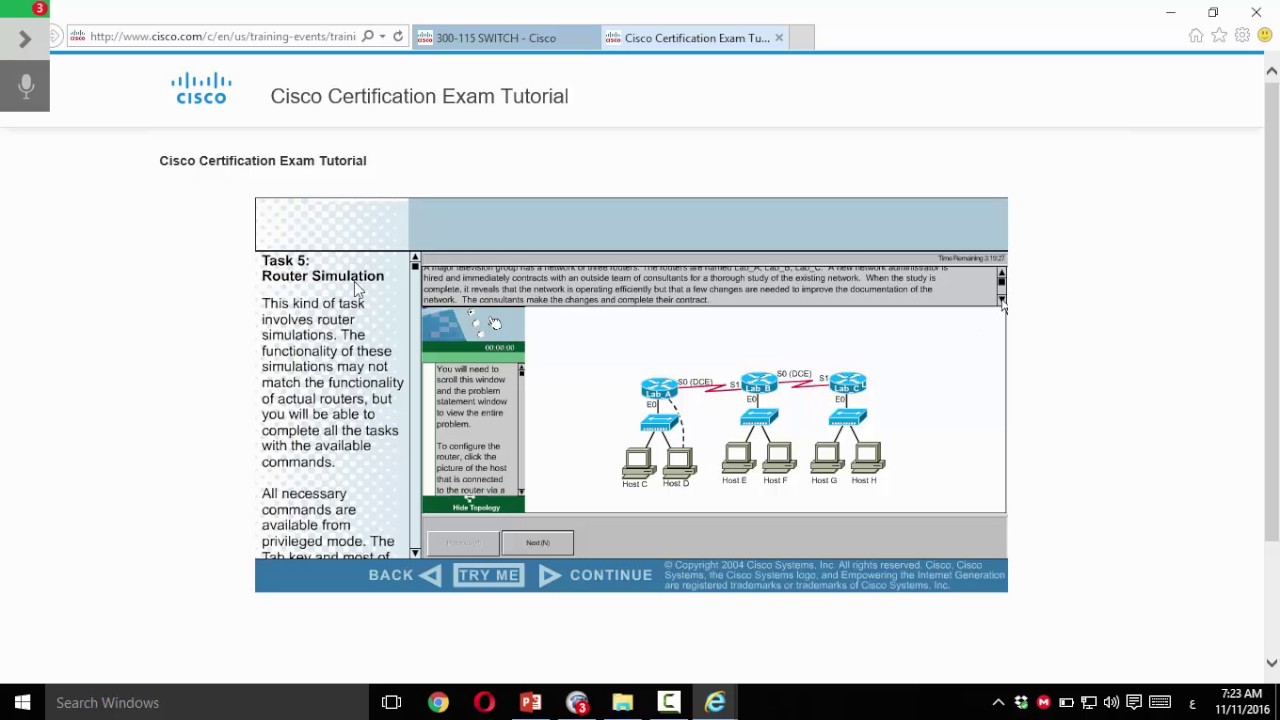Open the IE Tools gear

click(1242, 36)
